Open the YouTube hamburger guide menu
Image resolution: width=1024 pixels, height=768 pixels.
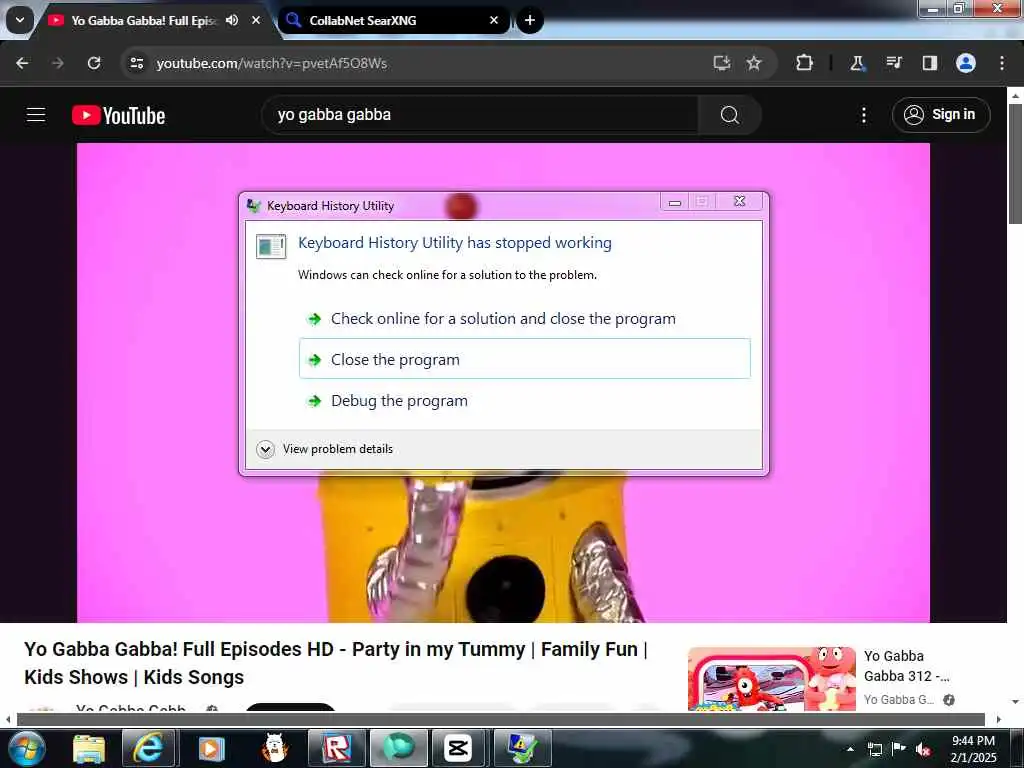[36, 115]
